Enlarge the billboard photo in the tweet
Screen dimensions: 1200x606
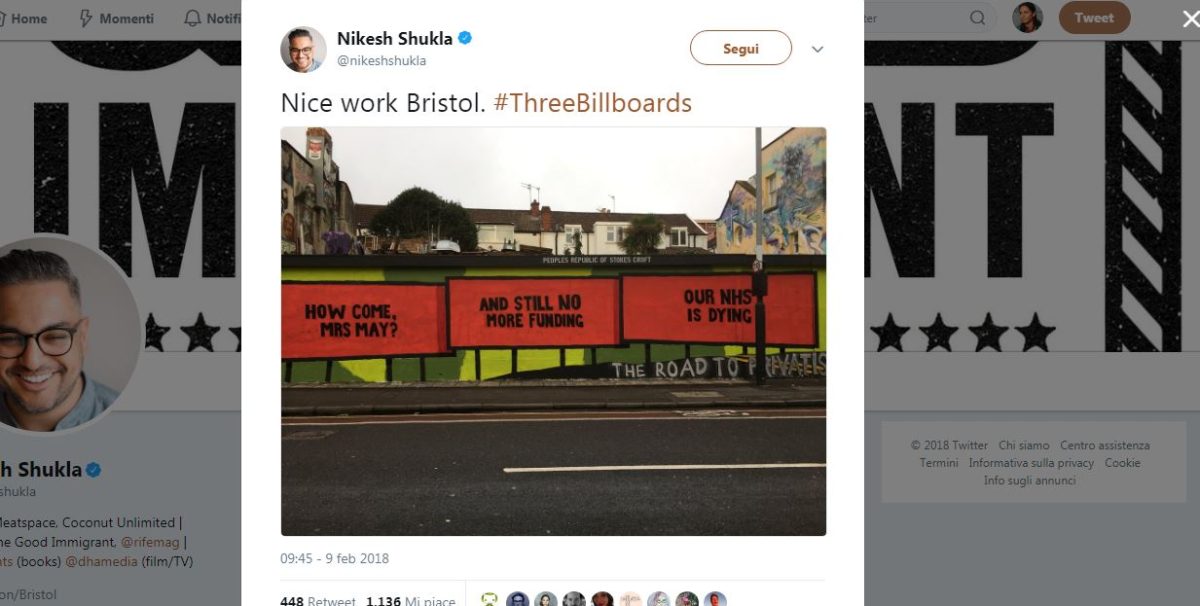553,331
